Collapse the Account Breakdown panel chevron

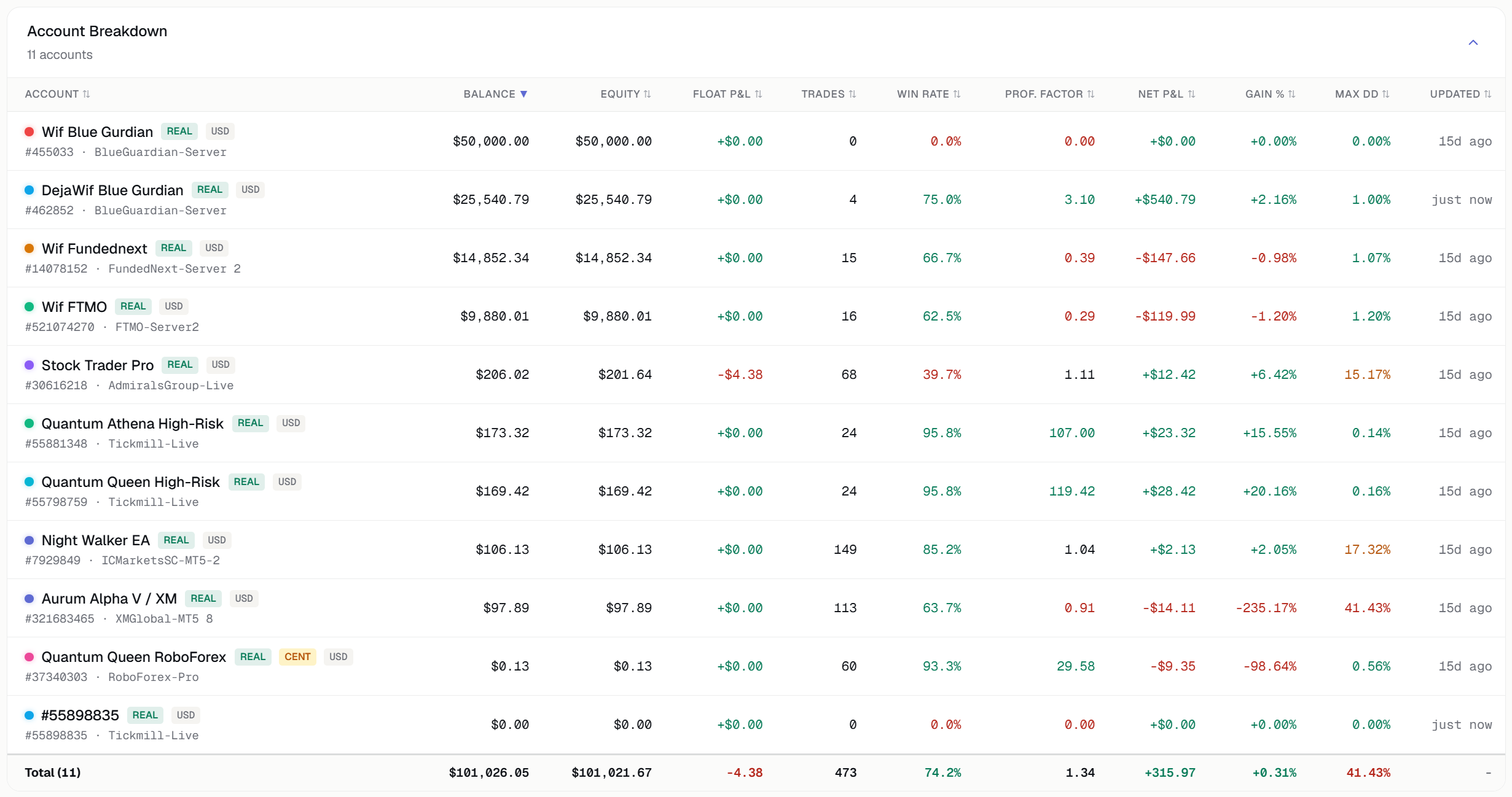coord(1473,42)
